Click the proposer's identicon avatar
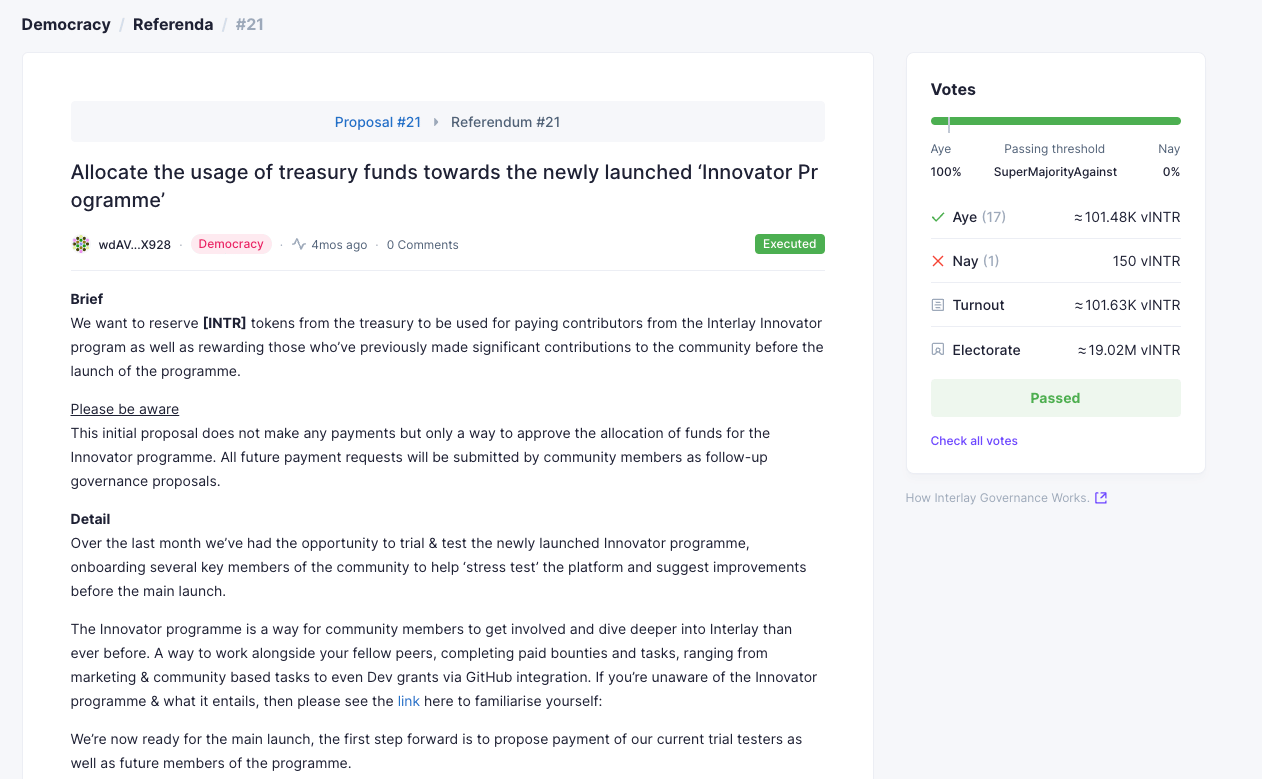The height and width of the screenshot is (779, 1262). click(81, 244)
